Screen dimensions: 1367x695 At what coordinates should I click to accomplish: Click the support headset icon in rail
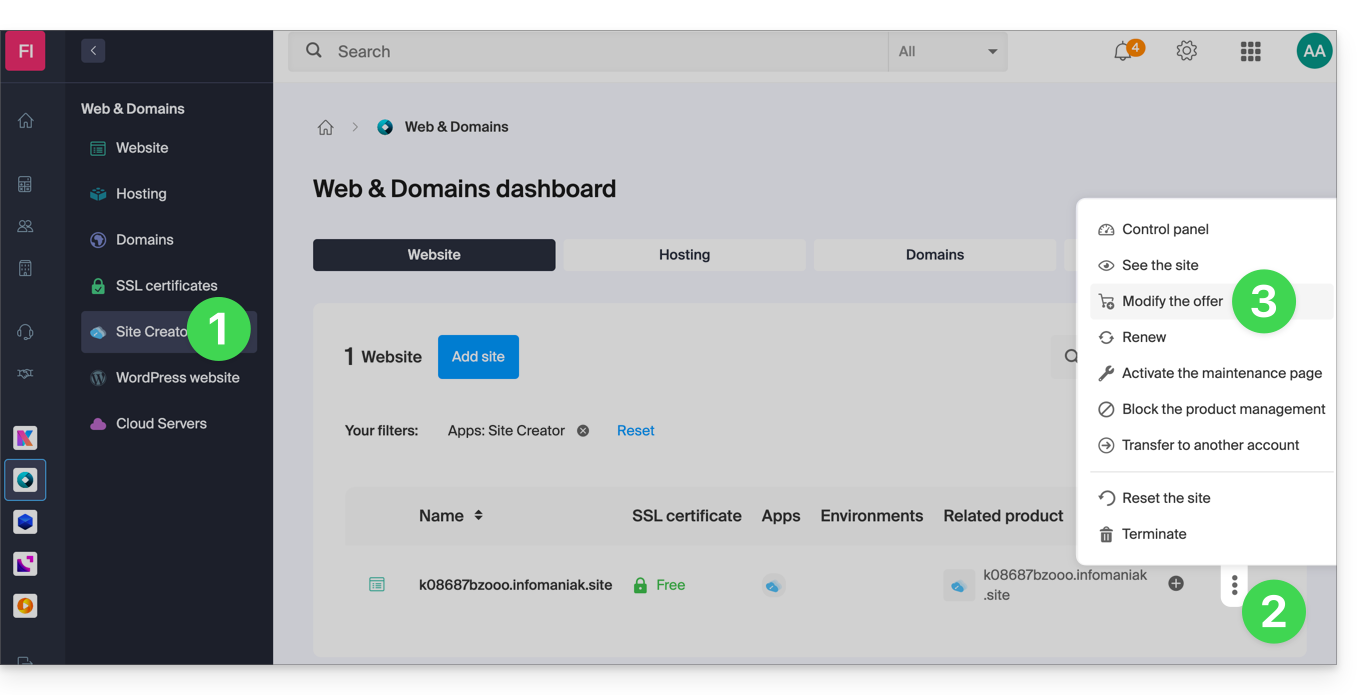point(26,332)
